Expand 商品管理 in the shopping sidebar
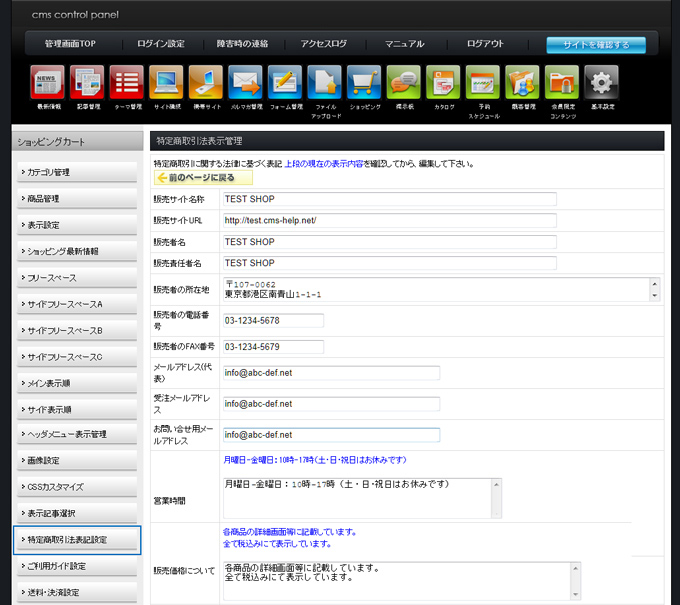 point(76,199)
